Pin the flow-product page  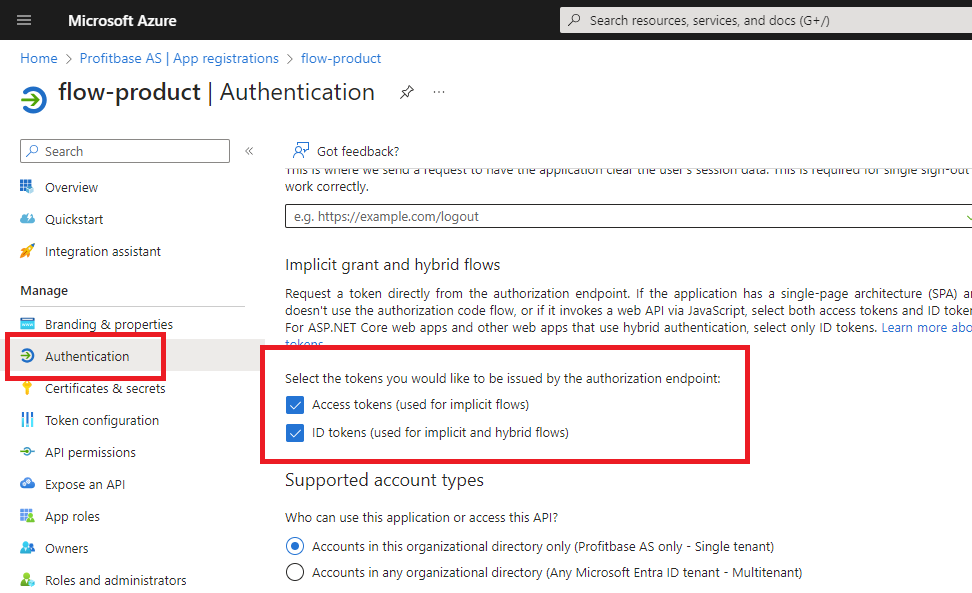pyautogui.click(x=406, y=92)
